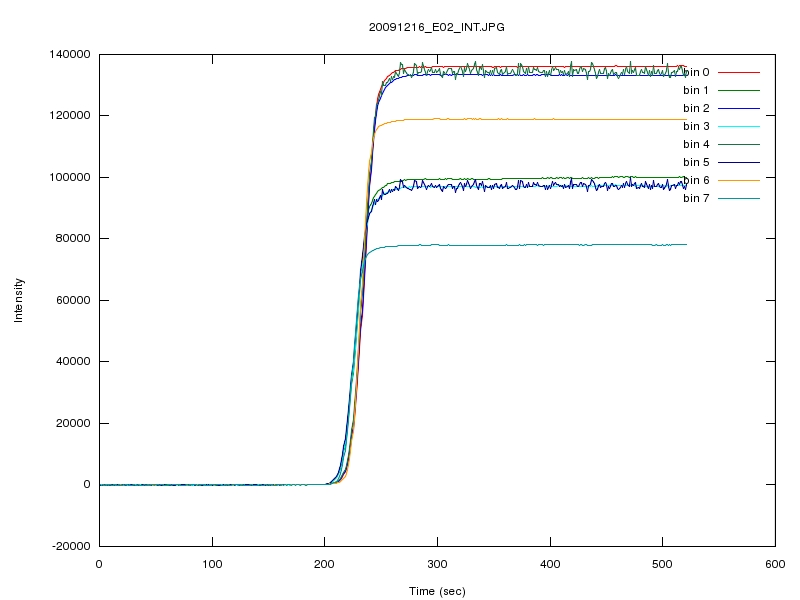This screenshot has height=600, width=800.
Task: Click the 600 x-axis tick label
Action: tap(775, 564)
